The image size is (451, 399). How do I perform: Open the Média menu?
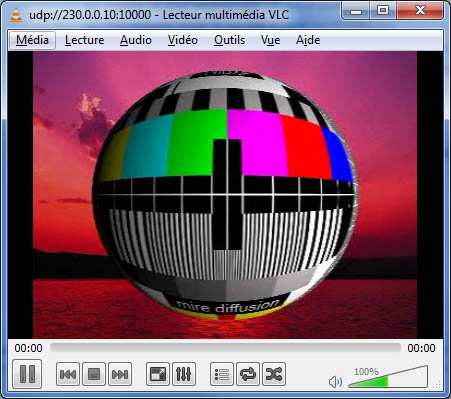tap(32, 40)
